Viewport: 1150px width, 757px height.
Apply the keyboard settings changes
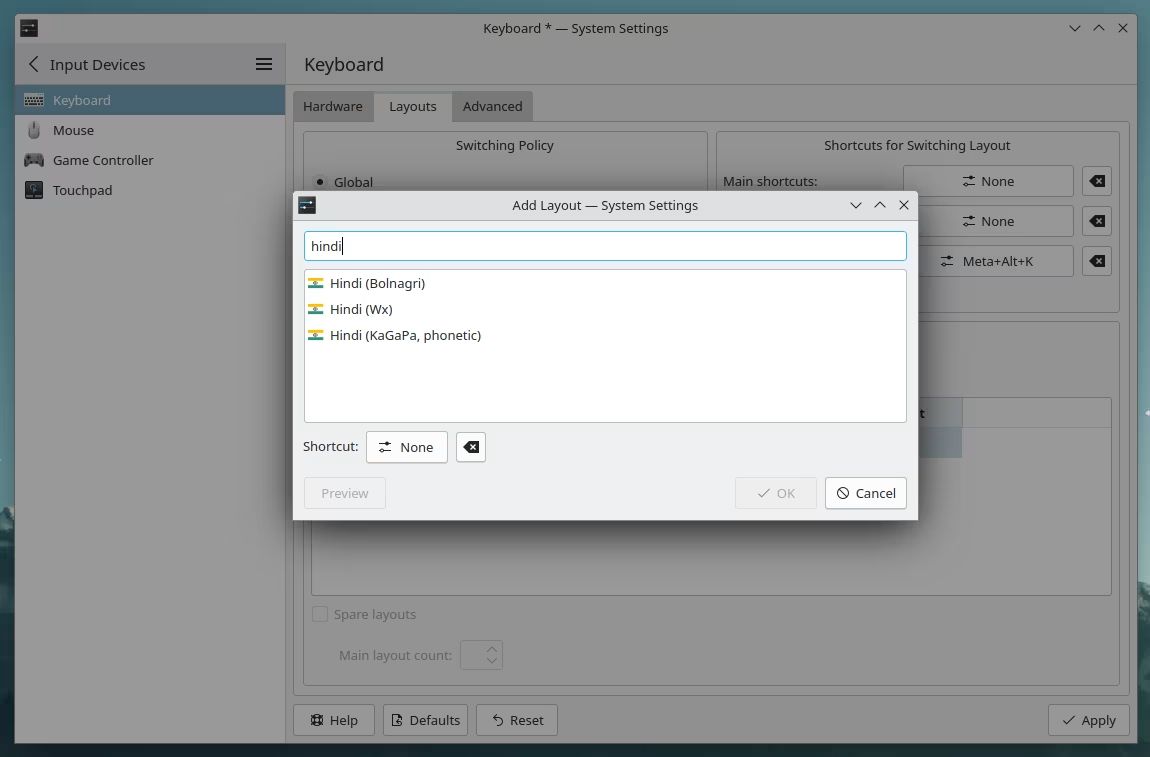[1088, 720]
